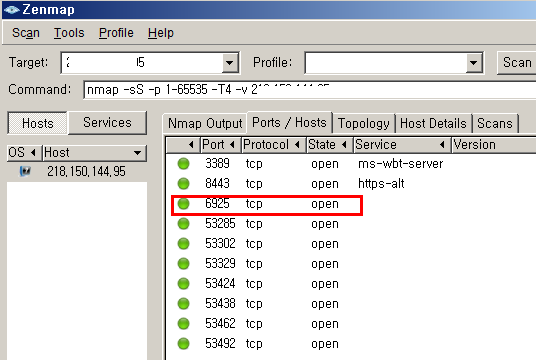The height and width of the screenshot is (360, 536).
Task: Open the Tools menu
Action: 69,33
